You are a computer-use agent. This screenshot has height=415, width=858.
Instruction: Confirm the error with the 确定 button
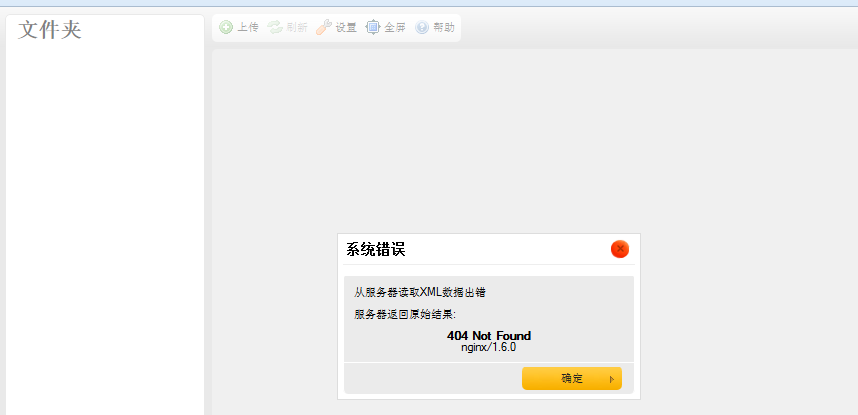pyautogui.click(x=572, y=378)
